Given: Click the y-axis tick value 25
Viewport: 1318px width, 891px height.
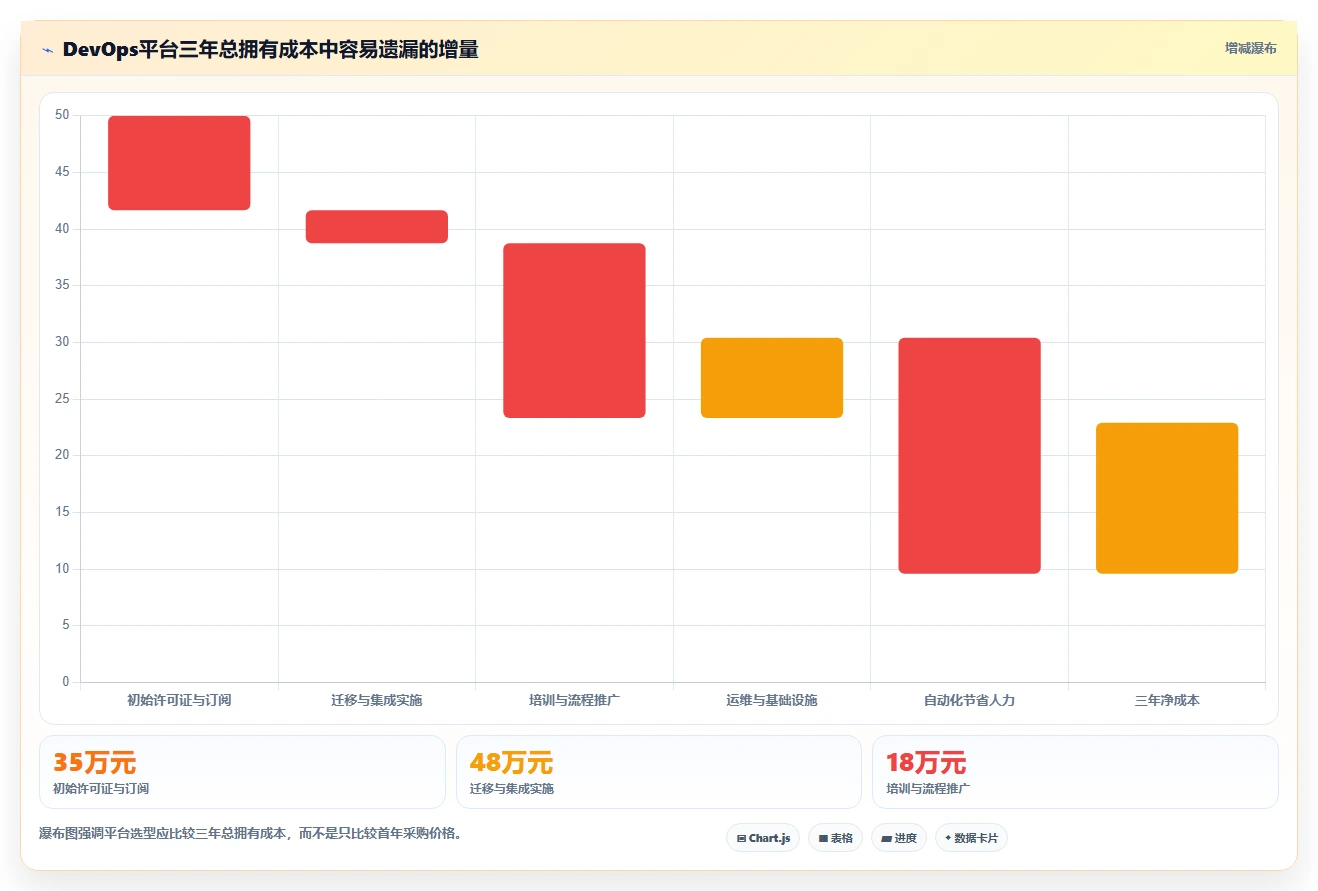Looking at the screenshot, I should click(x=62, y=399).
